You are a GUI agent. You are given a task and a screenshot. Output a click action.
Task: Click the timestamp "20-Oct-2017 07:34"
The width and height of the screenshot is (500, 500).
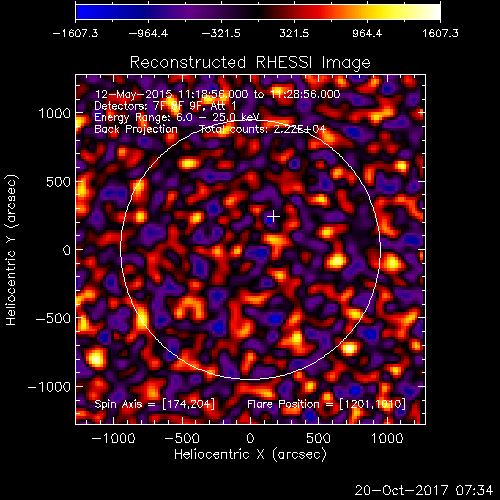pyautogui.click(x=424, y=490)
